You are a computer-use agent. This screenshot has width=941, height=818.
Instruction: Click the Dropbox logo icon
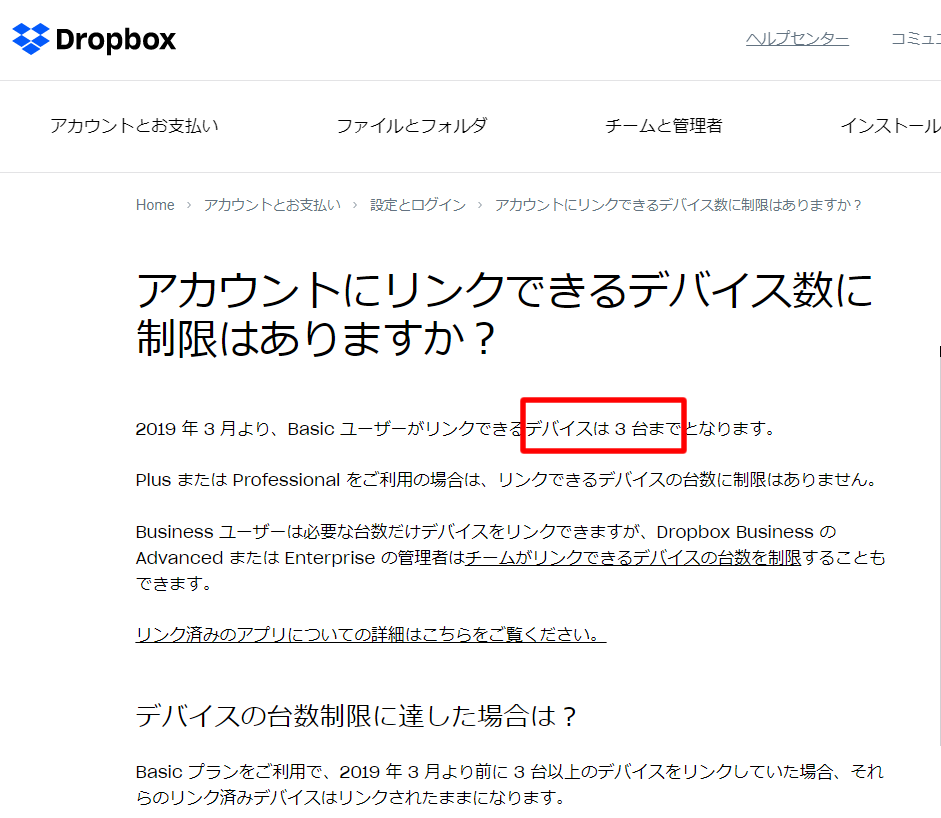31,39
